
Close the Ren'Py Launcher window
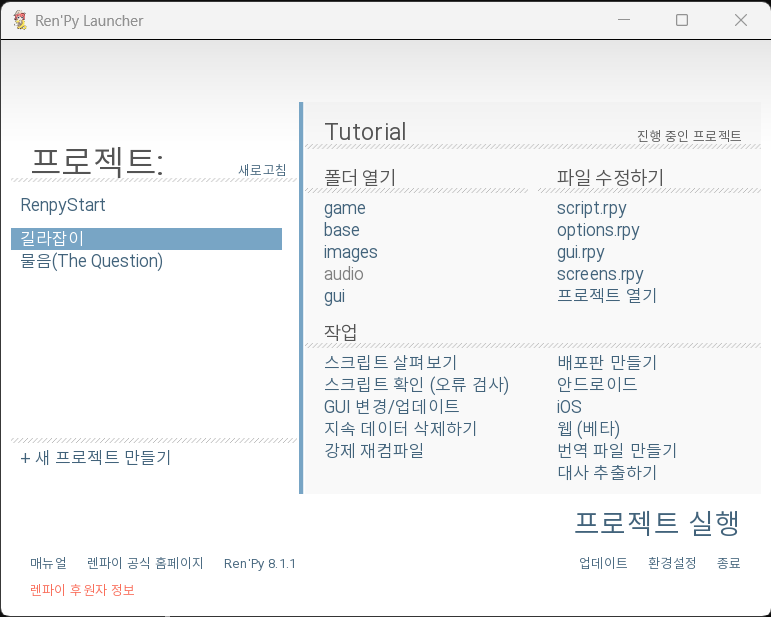[x=741, y=20]
